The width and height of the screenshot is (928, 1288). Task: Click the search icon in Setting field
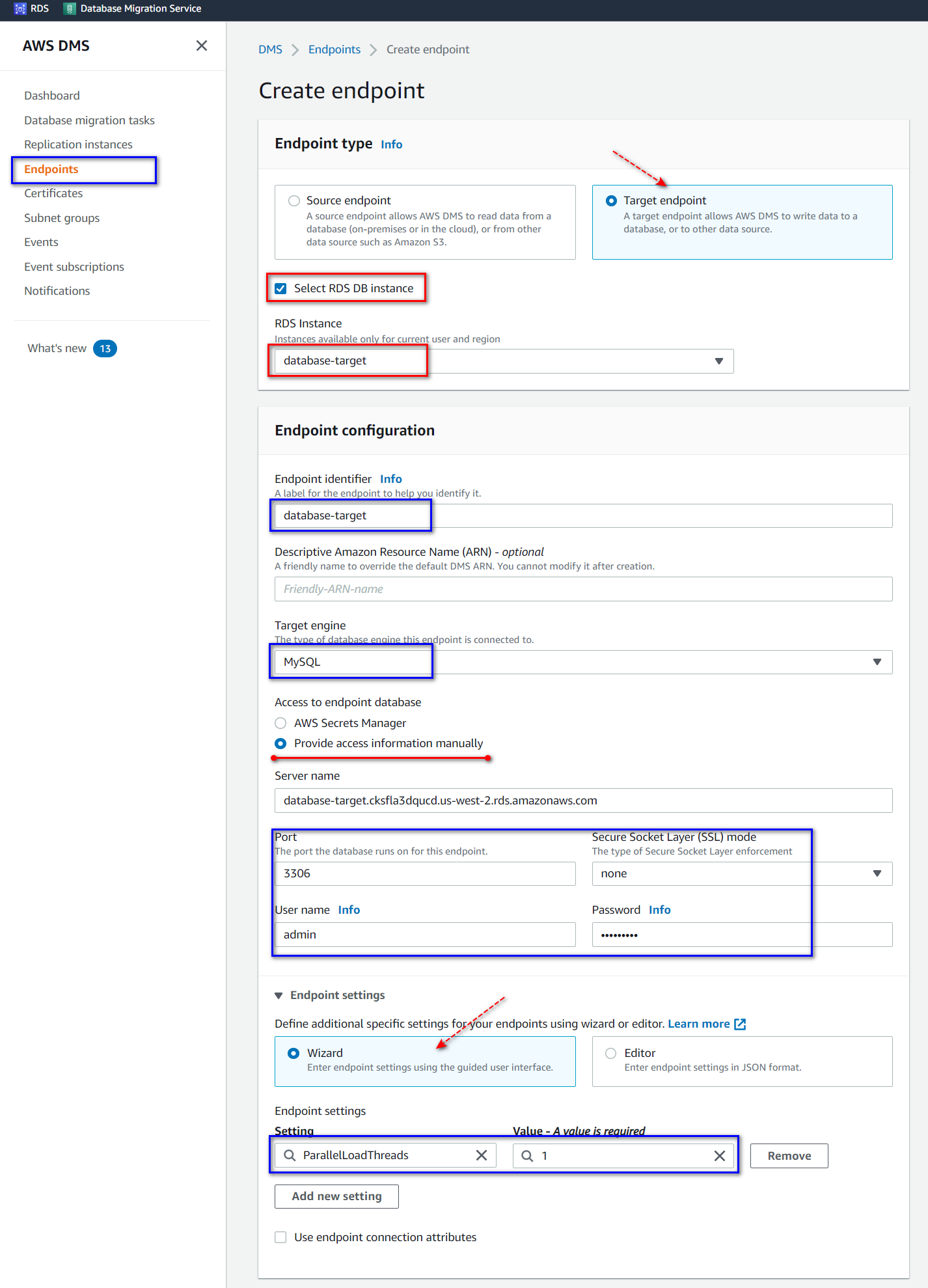[x=290, y=1155]
